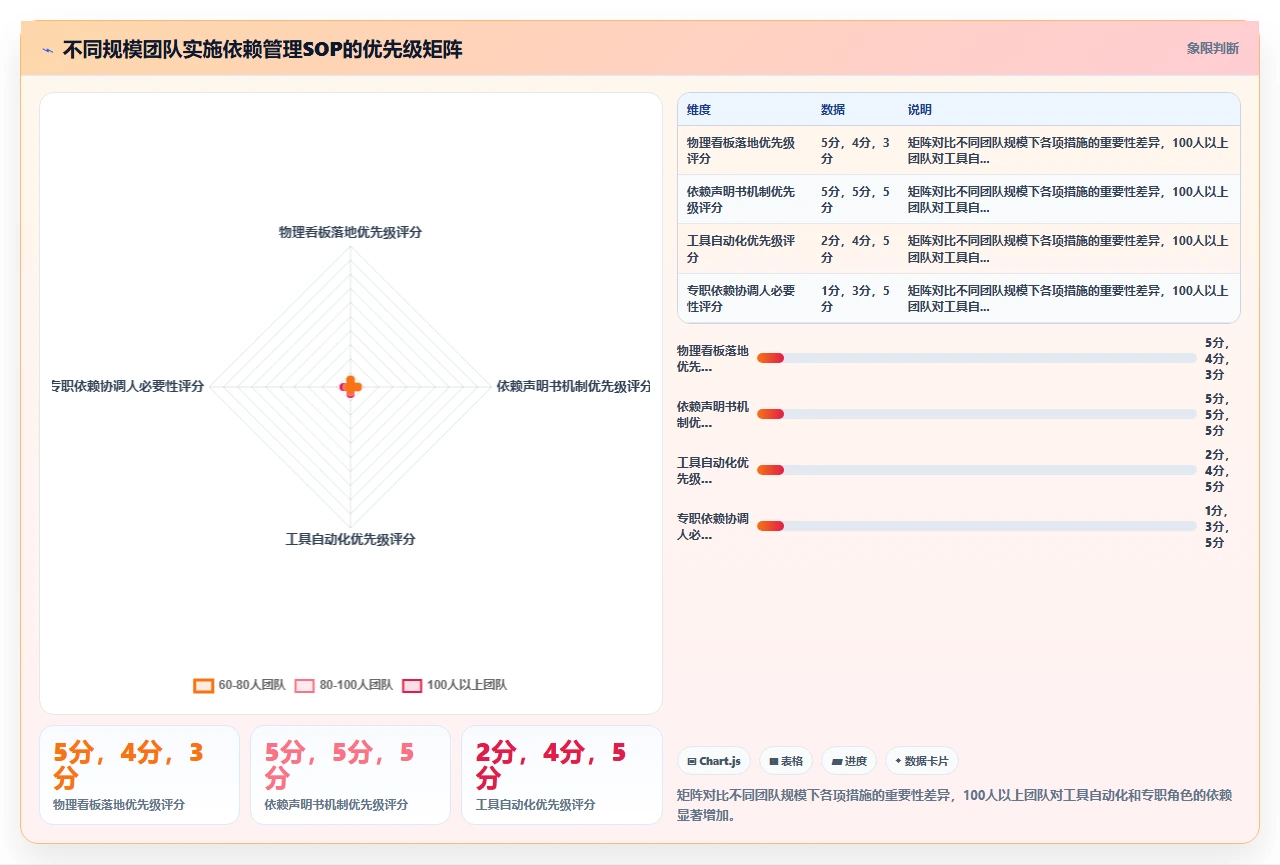Click the 5分，4分，3分 table data cell
This screenshot has height=865, width=1280.
click(856, 150)
